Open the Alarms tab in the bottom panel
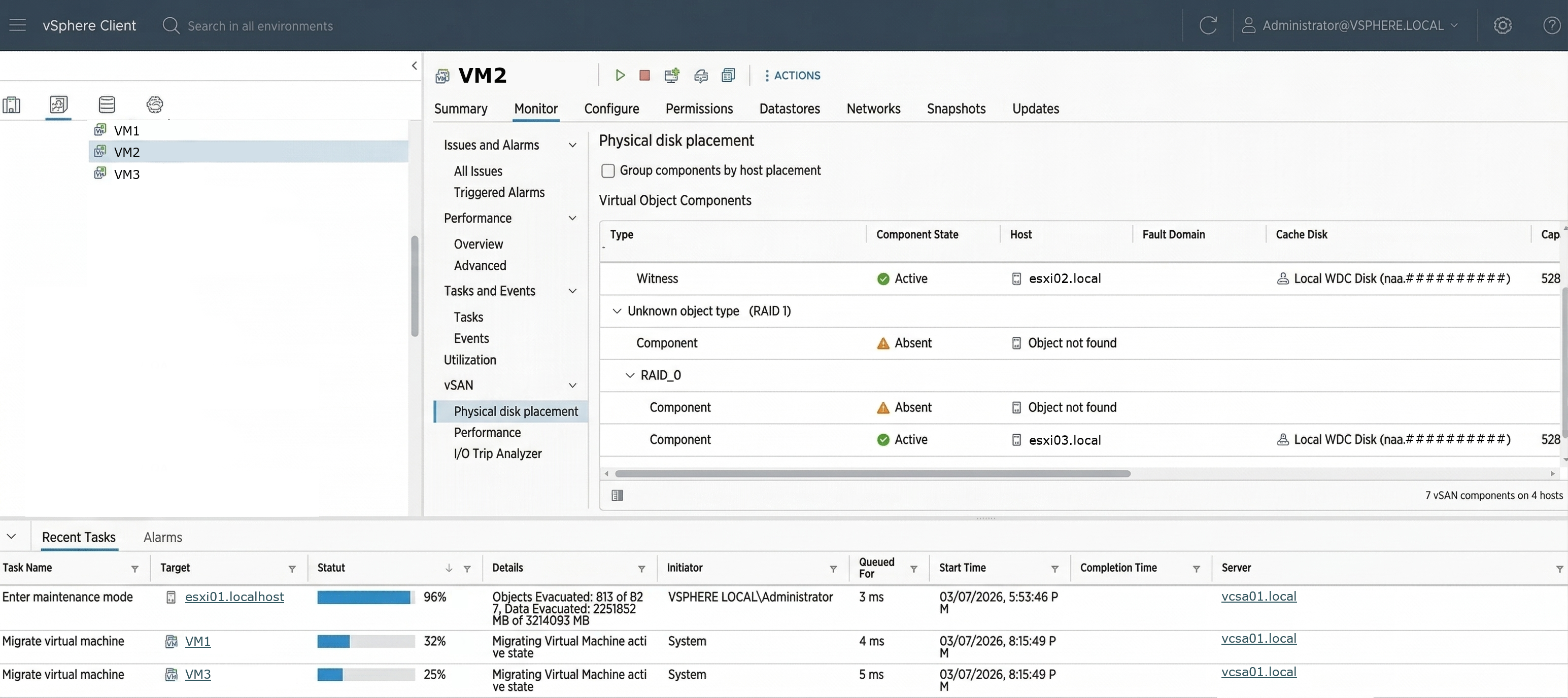This screenshot has width=1568, height=698. [x=162, y=537]
